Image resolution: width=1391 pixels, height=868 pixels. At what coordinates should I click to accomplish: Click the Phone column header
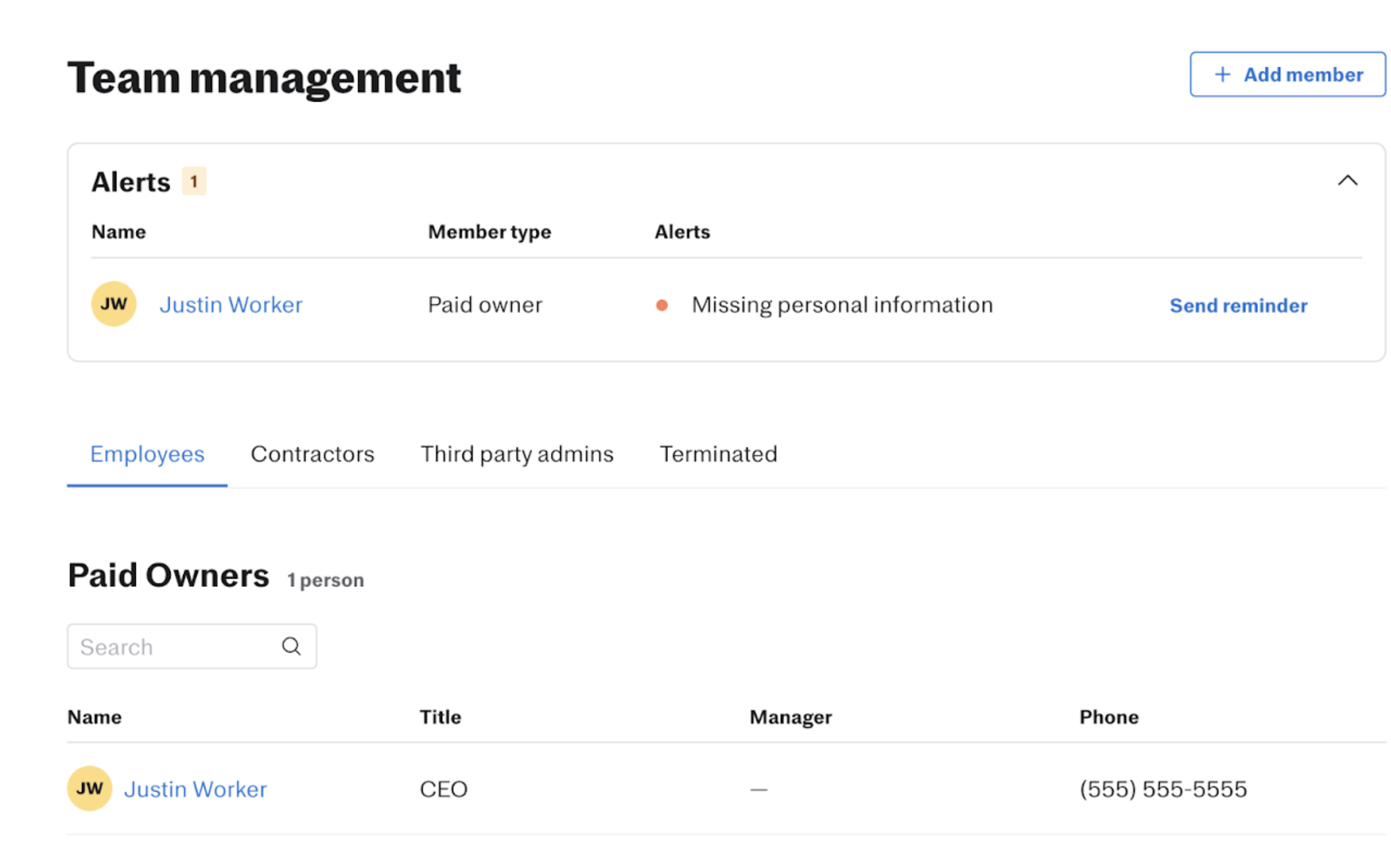pyautogui.click(x=1109, y=717)
